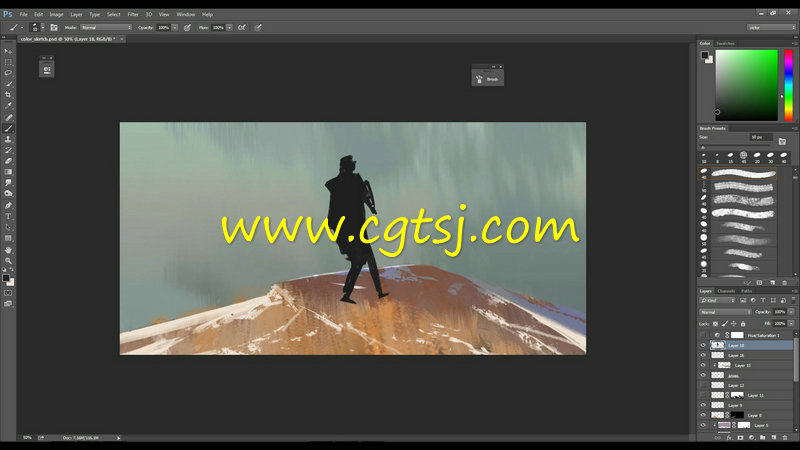Switch to the Swatches tab
Screen dimensions: 800x450
(x=725, y=43)
